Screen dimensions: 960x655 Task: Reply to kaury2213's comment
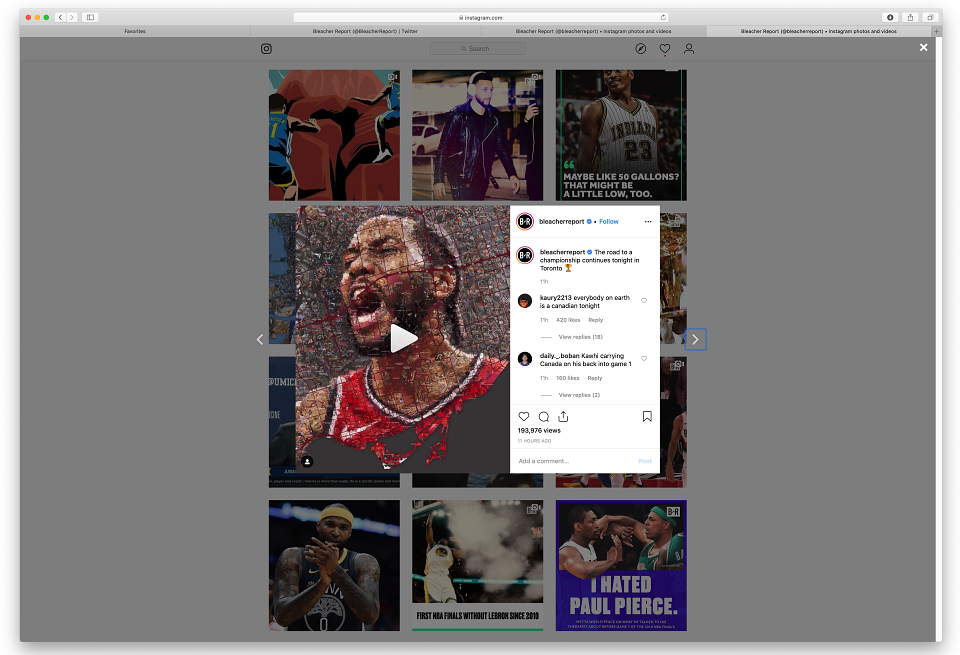click(x=596, y=320)
